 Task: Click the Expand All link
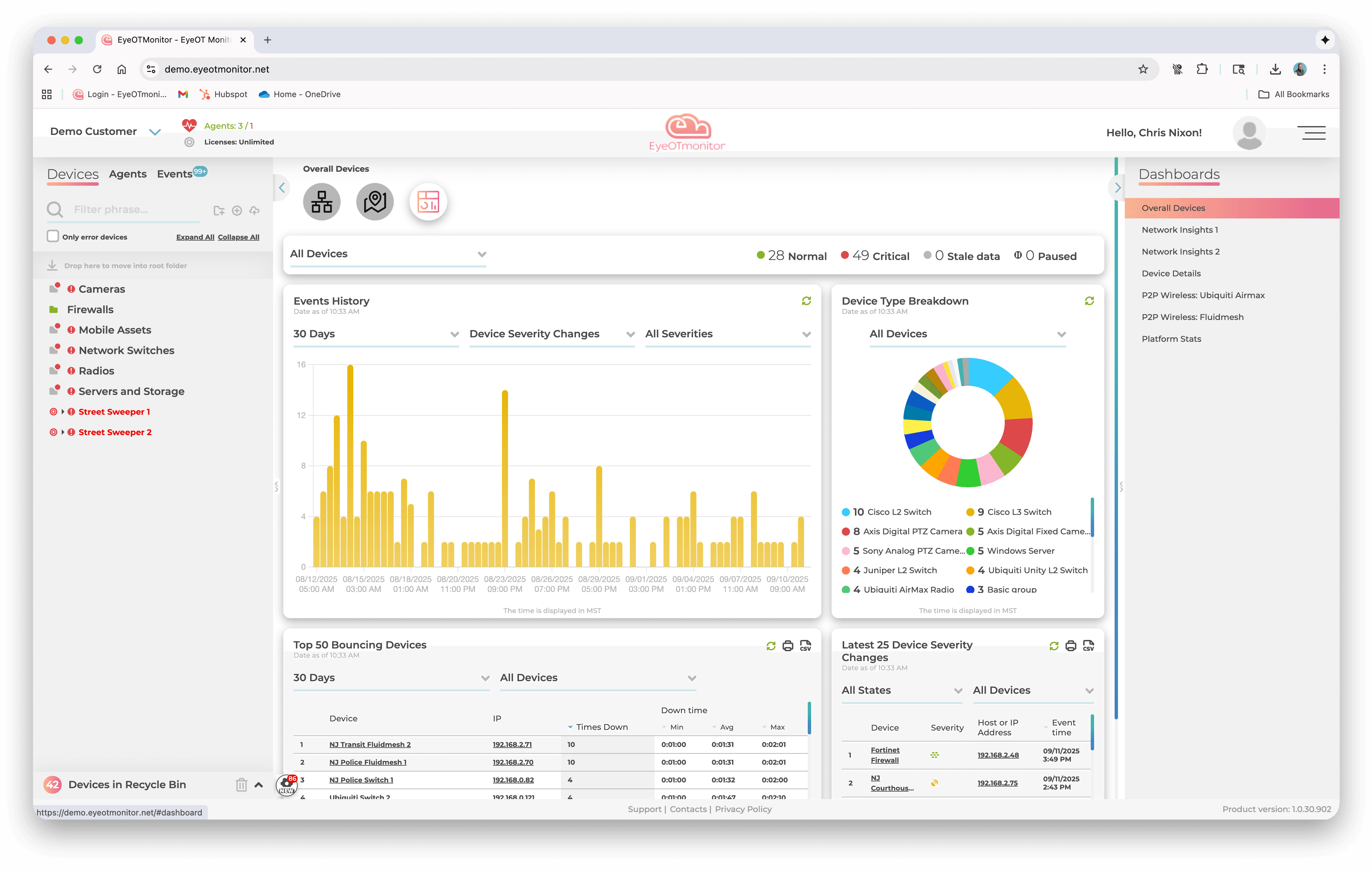pos(195,237)
